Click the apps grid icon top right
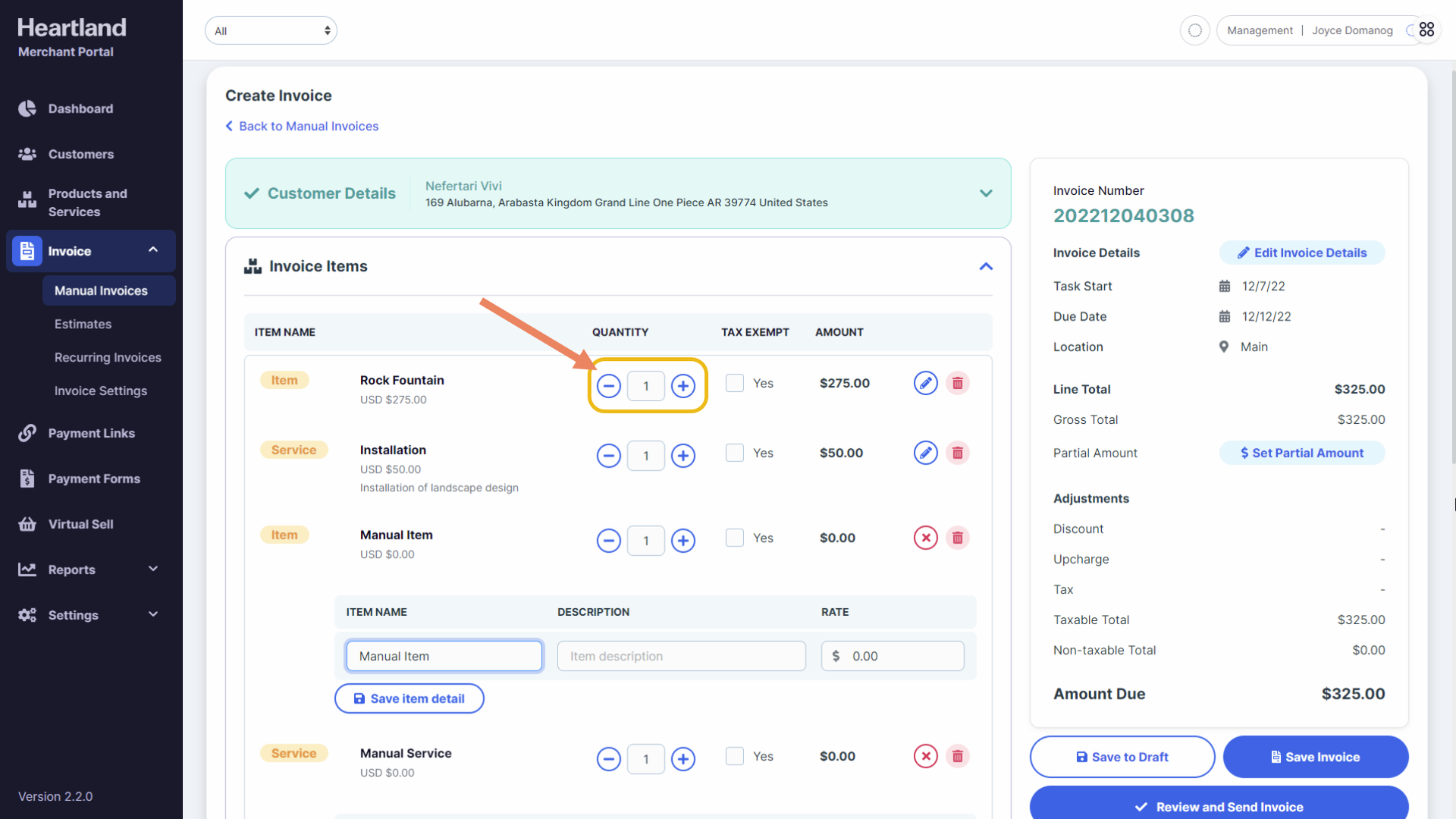The height and width of the screenshot is (819, 1456). tap(1426, 30)
